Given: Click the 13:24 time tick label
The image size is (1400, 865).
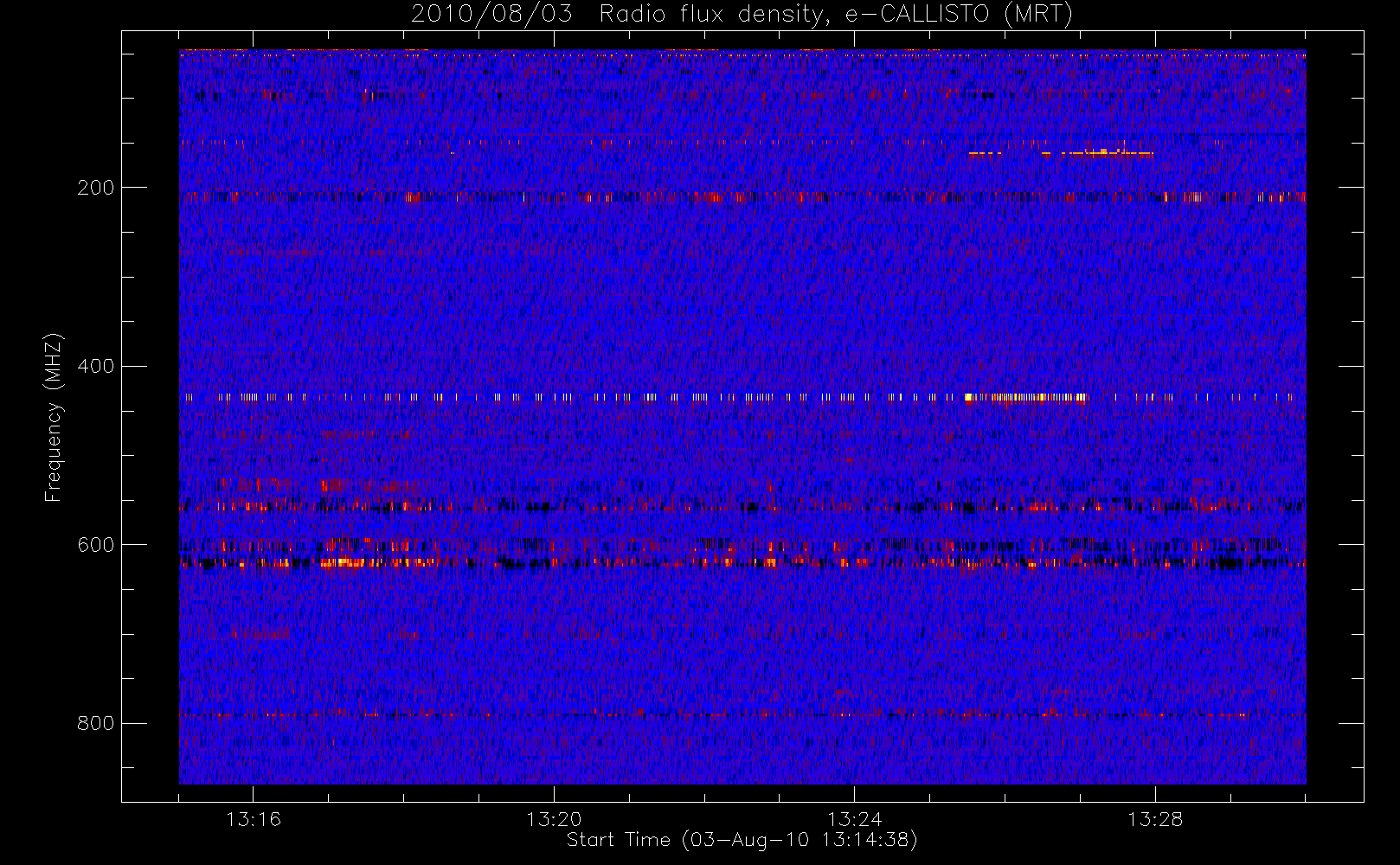Looking at the screenshot, I should (x=855, y=818).
